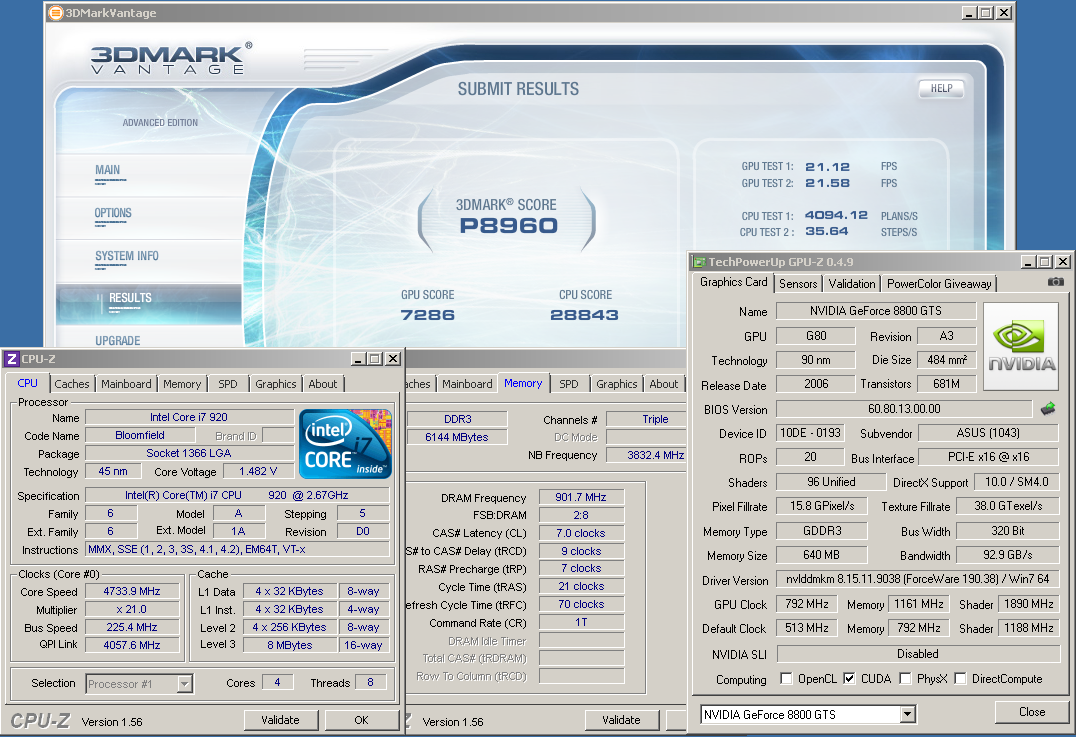This screenshot has height=737, width=1076.
Task: Switch to the Caches tab in front CPU-Z
Action: [71, 384]
